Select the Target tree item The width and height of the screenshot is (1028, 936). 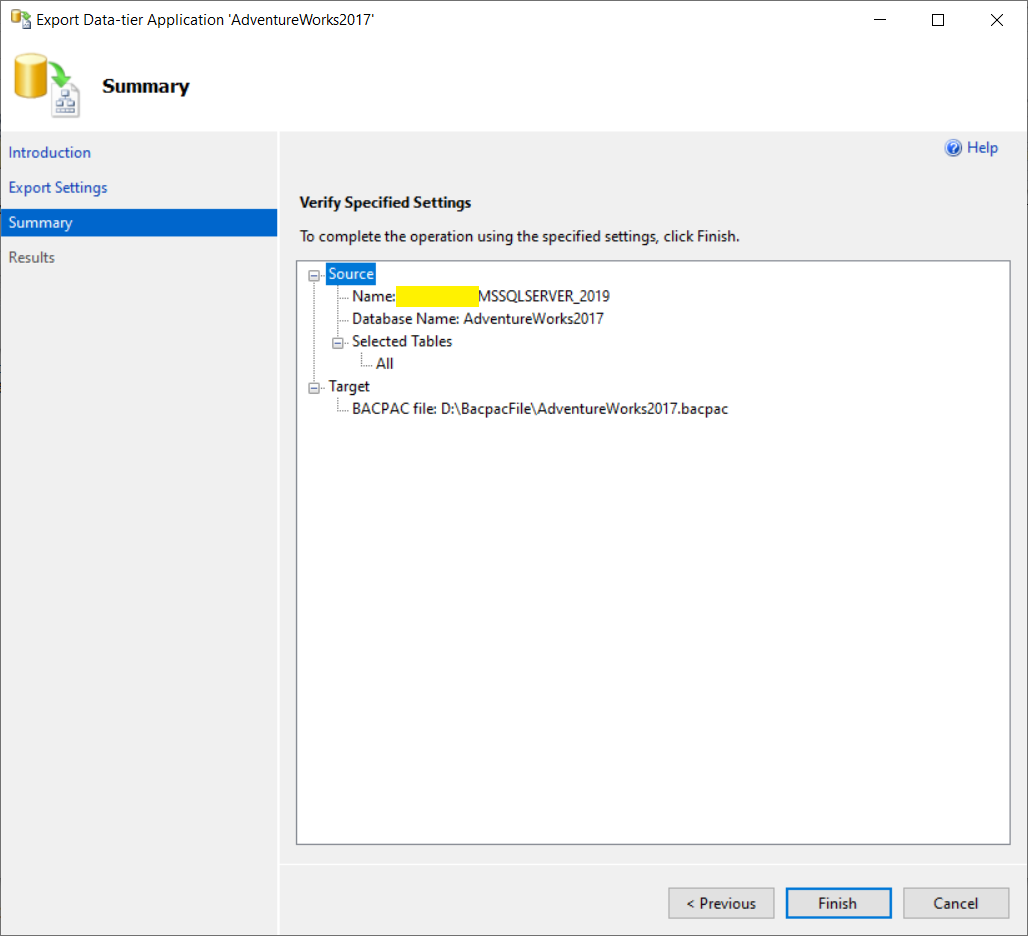(349, 387)
